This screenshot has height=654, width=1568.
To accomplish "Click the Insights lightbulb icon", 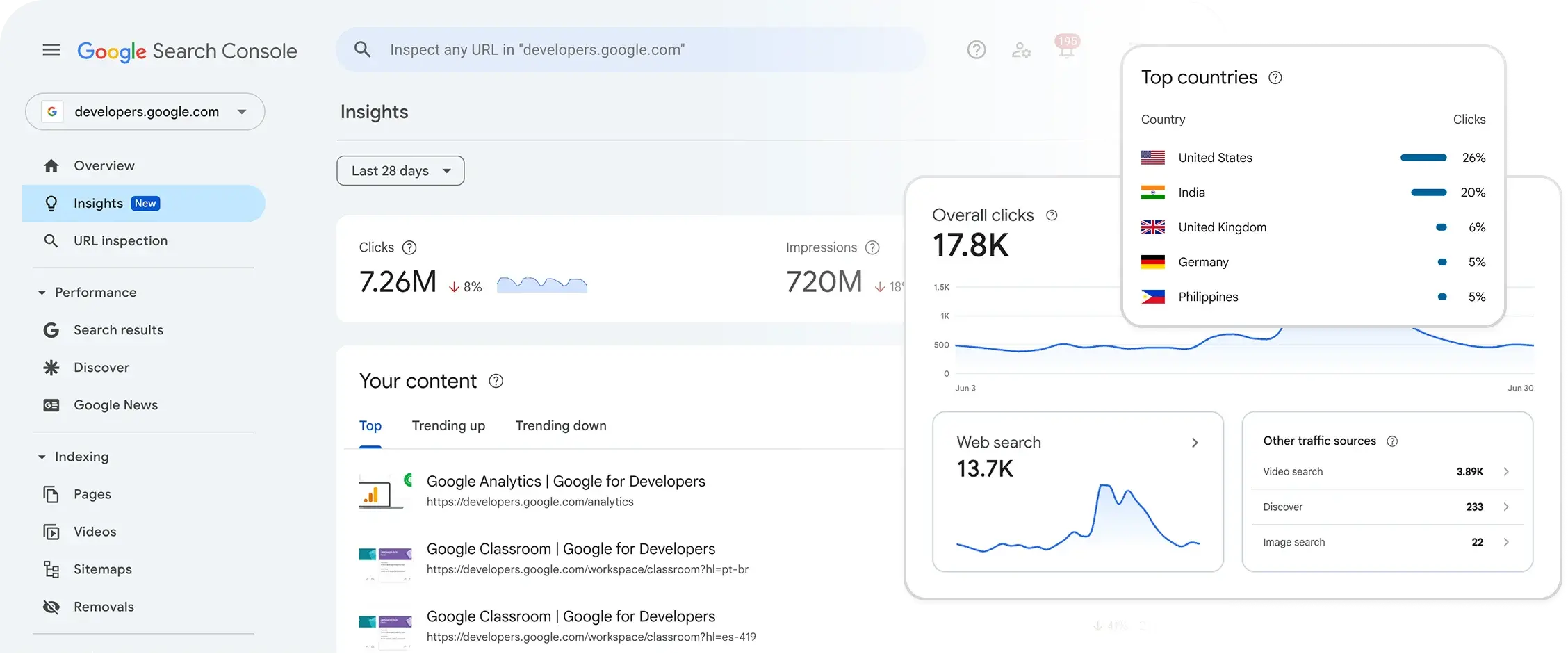I will coord(51,204).
